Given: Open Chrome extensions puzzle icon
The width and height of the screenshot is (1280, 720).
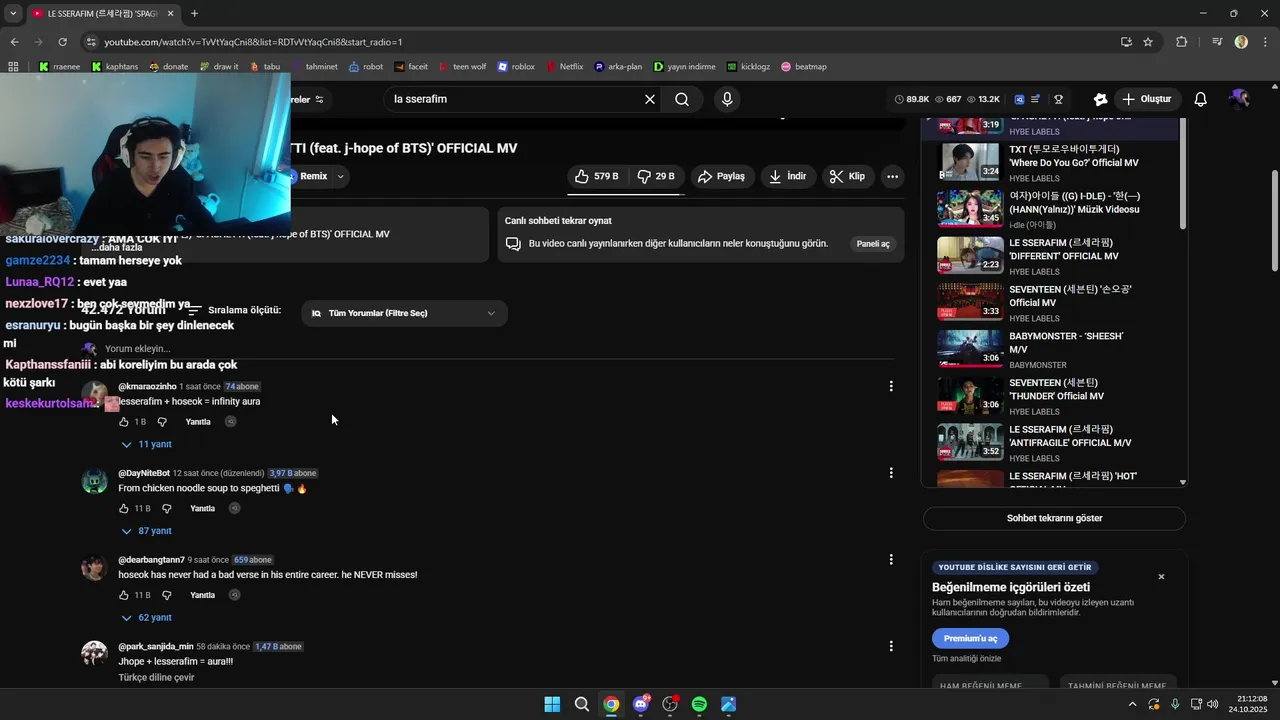Looking at the screenshot, I should [x=1182, y=42].
